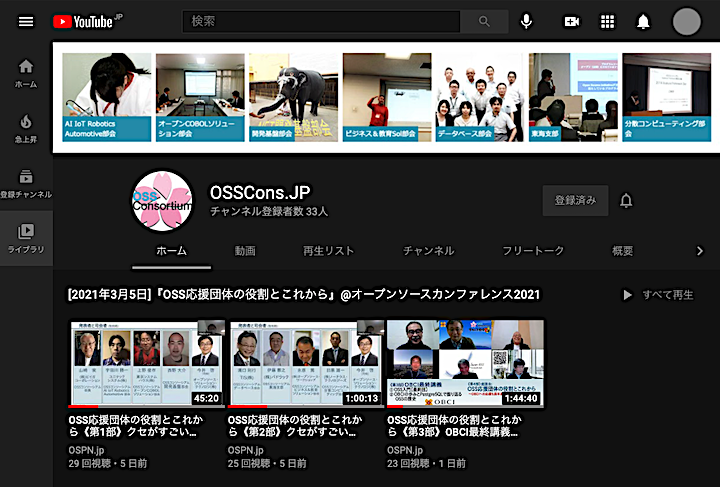Open the create video camera icon
Screen dimensions: 720x487
[571, 22]
